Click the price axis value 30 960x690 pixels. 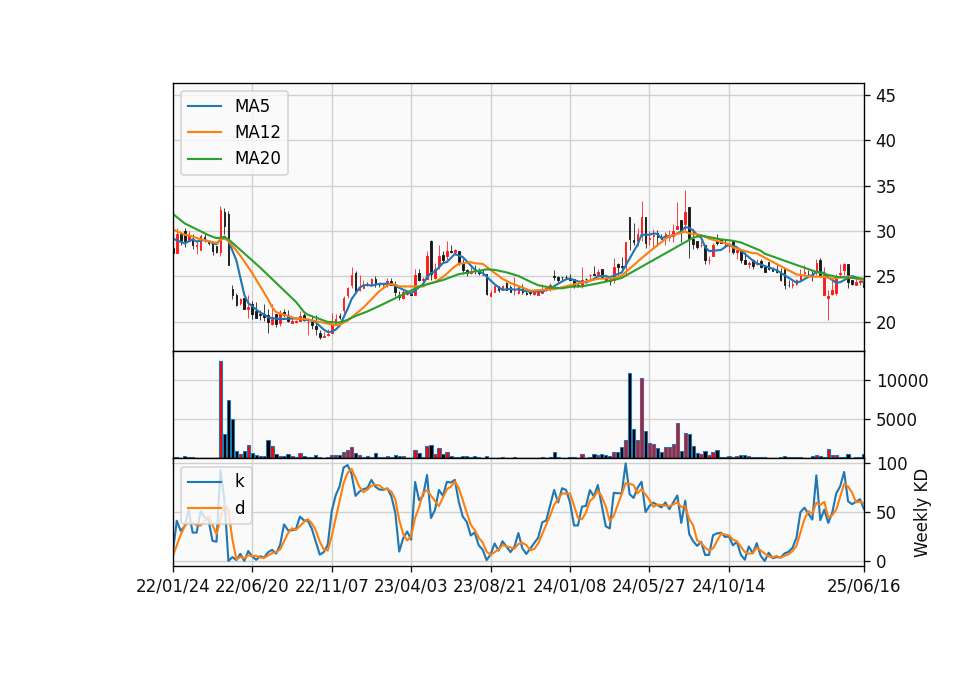[885, 232]
